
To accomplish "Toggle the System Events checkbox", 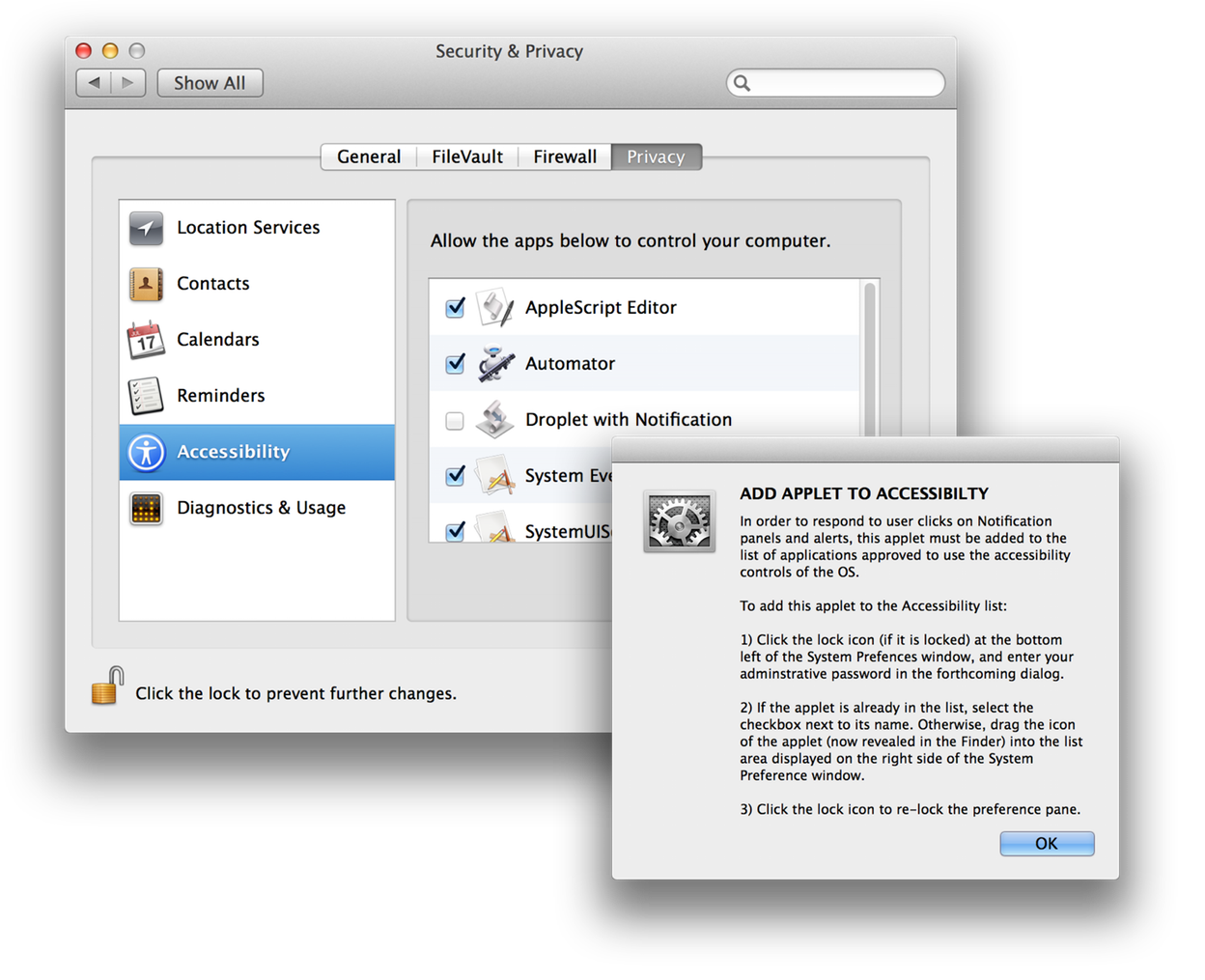I will [455, 476].
